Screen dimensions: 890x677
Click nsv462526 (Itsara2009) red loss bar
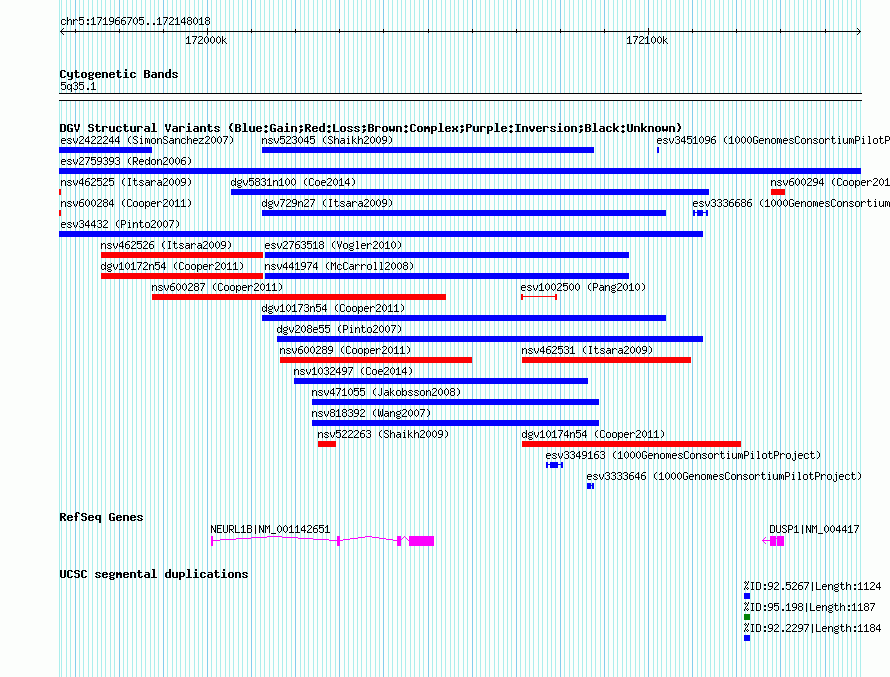(x=182, y=255)
